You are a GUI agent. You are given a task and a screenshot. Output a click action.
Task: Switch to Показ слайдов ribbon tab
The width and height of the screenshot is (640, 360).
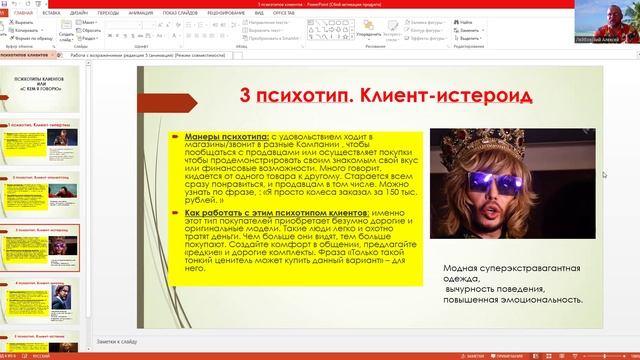coord(180,13)
